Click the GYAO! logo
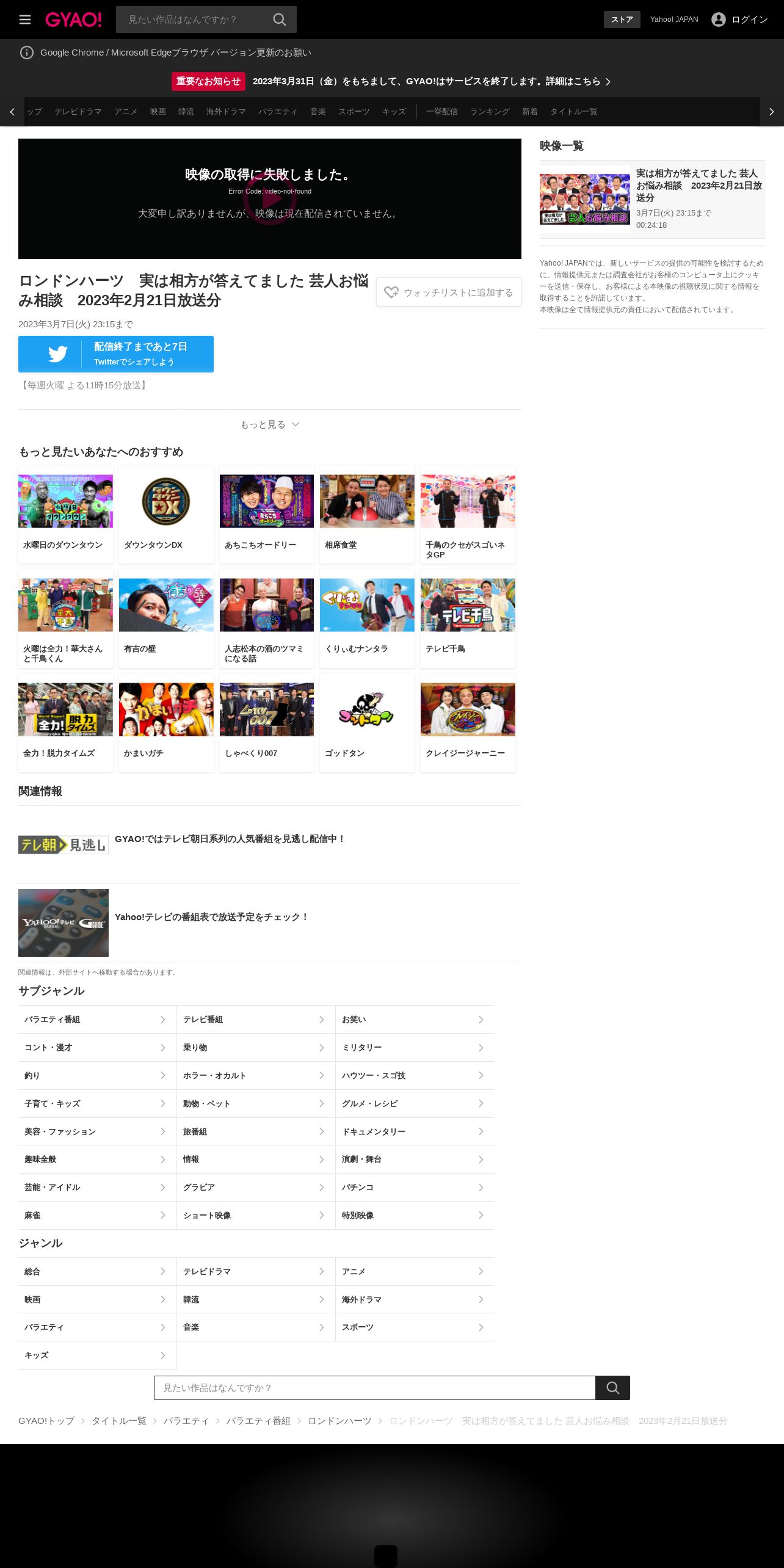Screen dimensions: 784x1568 click(x=73, y=20)
